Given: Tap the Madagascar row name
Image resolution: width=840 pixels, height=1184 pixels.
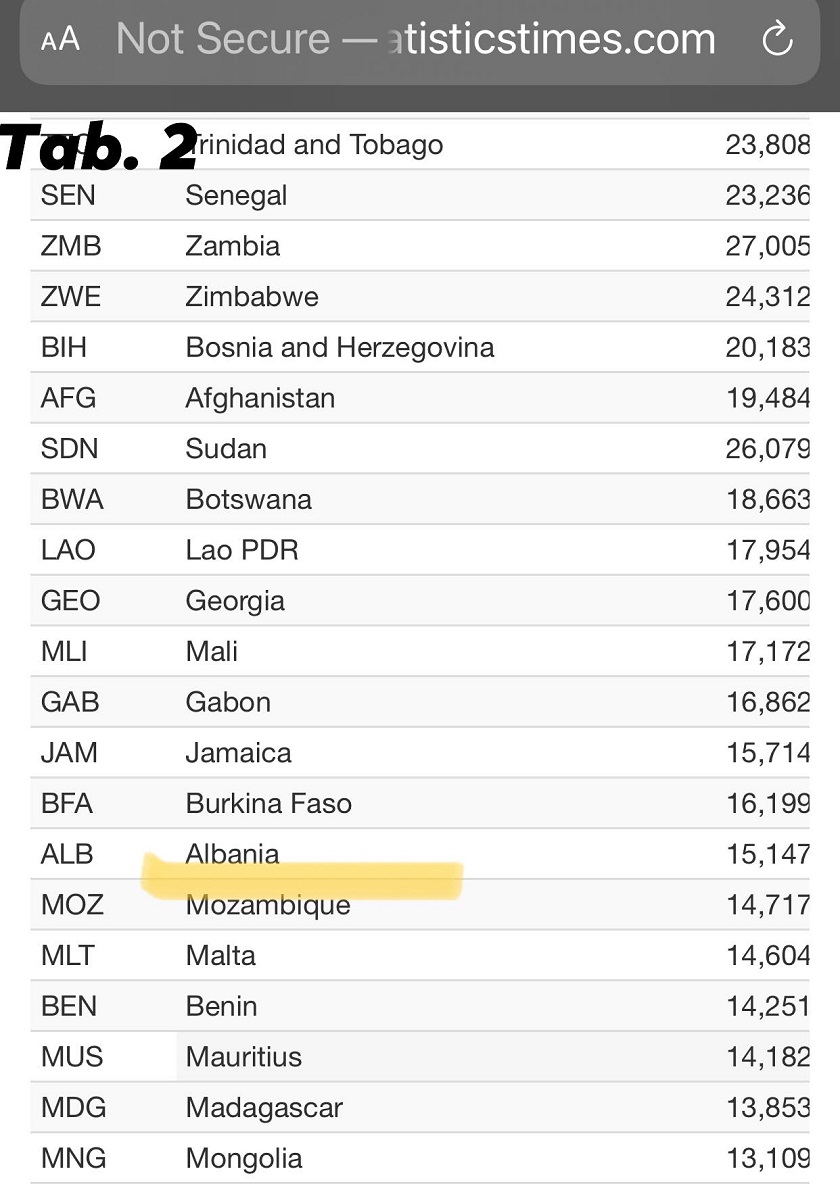Looking at the screenshot, I should click(264, 1108).
